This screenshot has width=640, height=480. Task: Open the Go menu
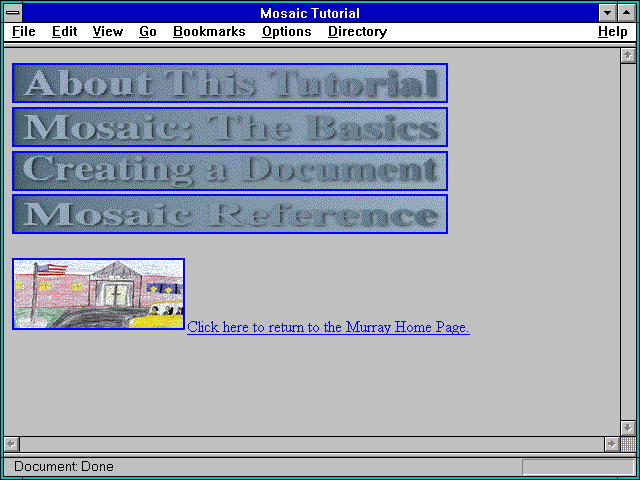[148, 32]
